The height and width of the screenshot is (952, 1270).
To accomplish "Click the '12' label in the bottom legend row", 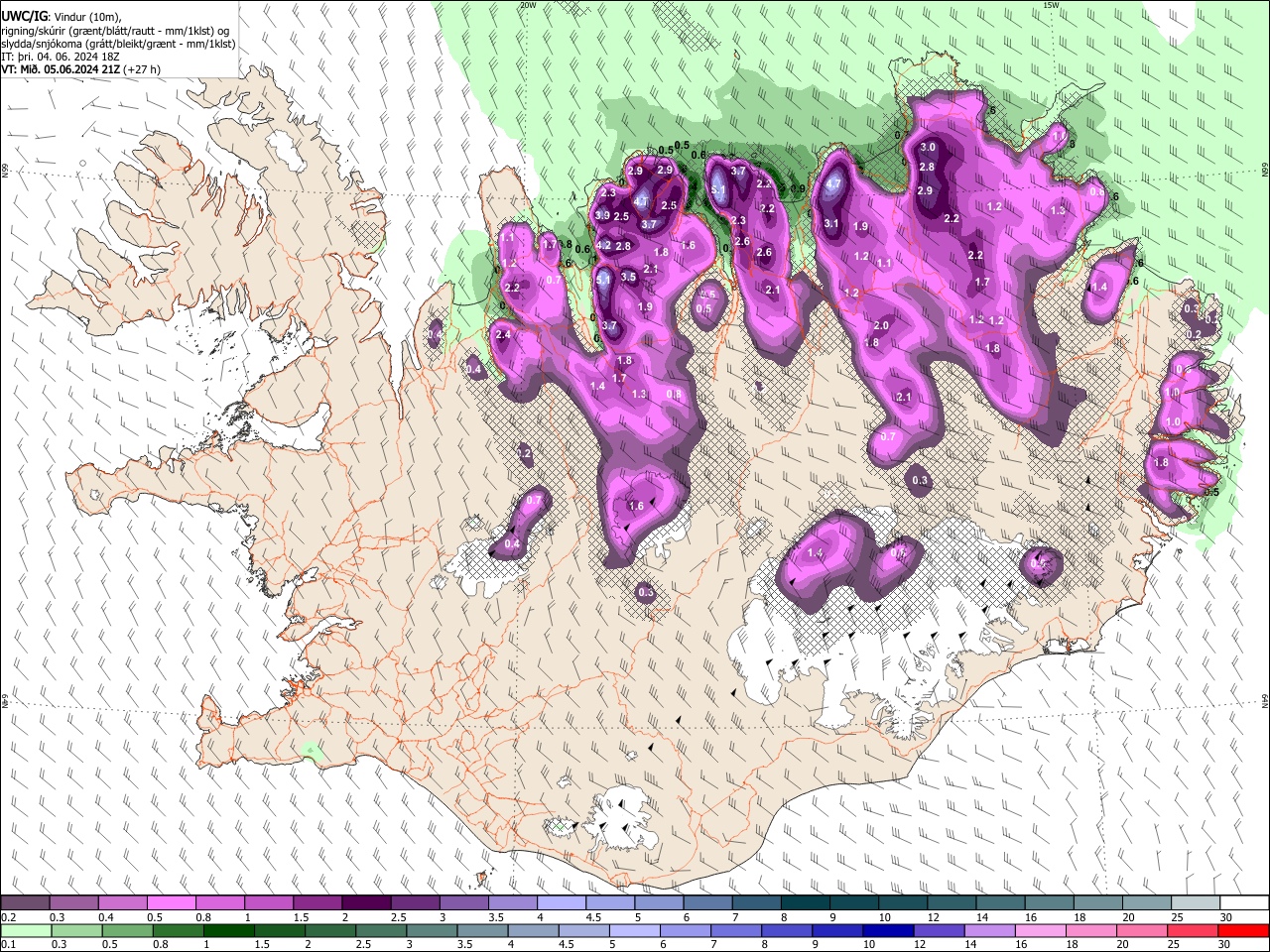I will coord(919,944).
